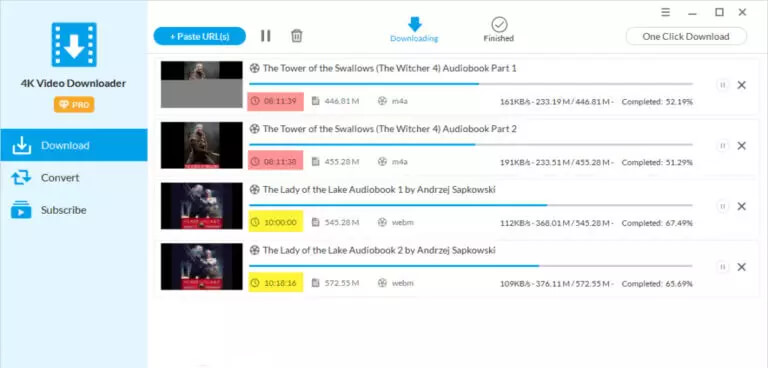Click thumbnail of Witcher 4 Audiobook Part 1
This screenshot has width=768, height=368.
coord(202,84)
